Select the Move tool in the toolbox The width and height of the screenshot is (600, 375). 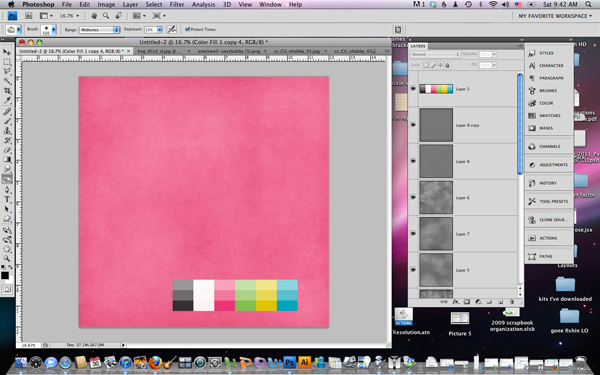coord(7,52)
